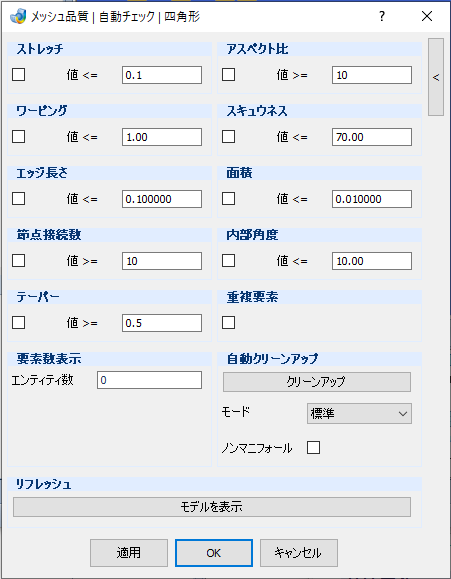
Task: Click the モデルを表示 button
Action: [x=212, y=507]
